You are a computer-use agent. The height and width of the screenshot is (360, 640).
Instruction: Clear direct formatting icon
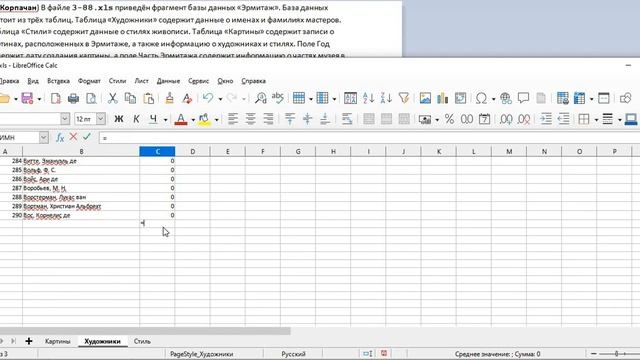click(187, 98)
